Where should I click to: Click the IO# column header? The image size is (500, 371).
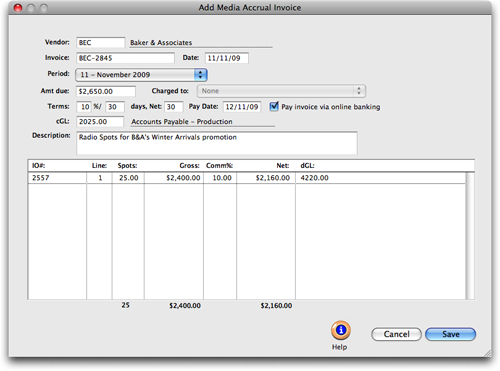38,166
